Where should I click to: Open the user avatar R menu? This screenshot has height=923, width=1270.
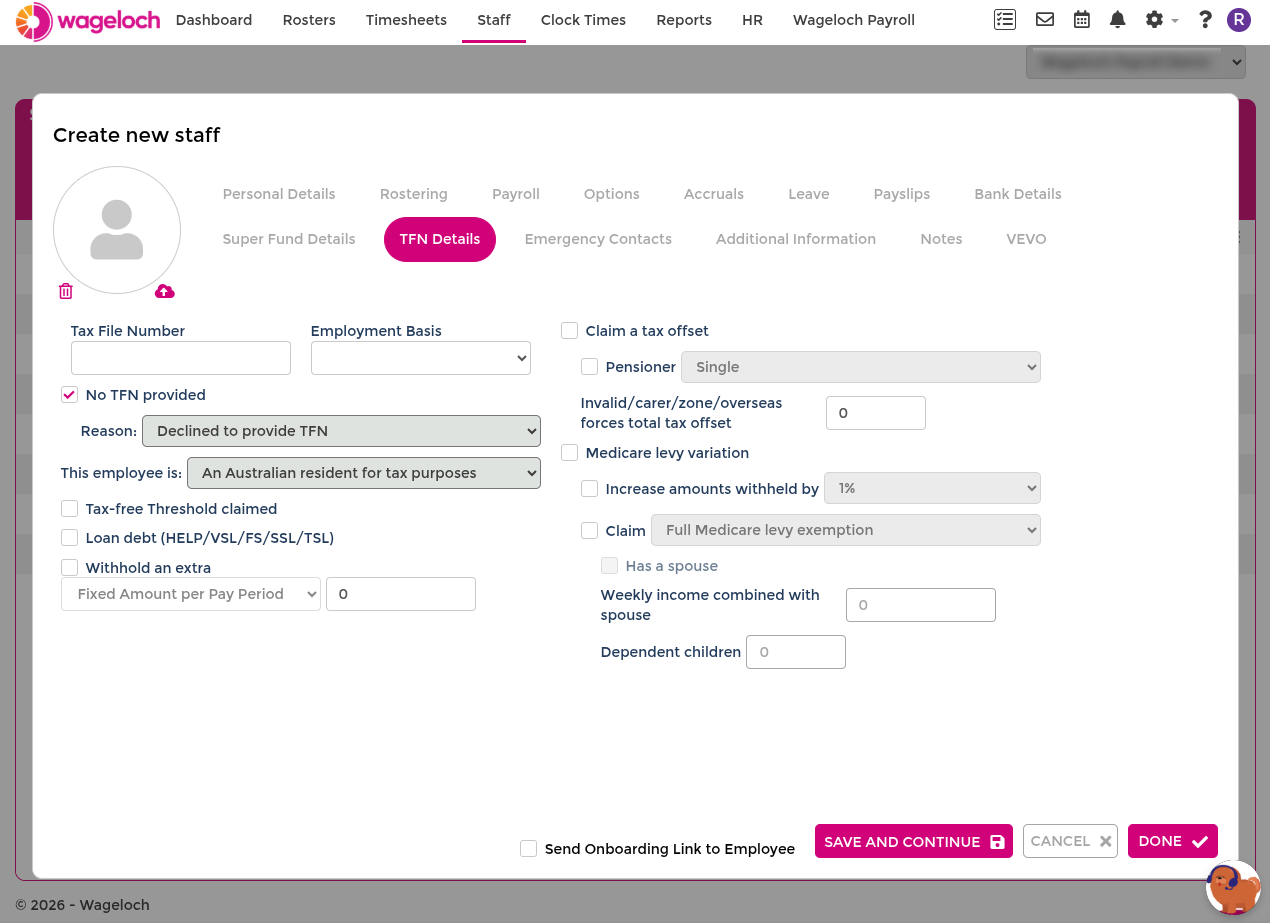(1239, 19)
